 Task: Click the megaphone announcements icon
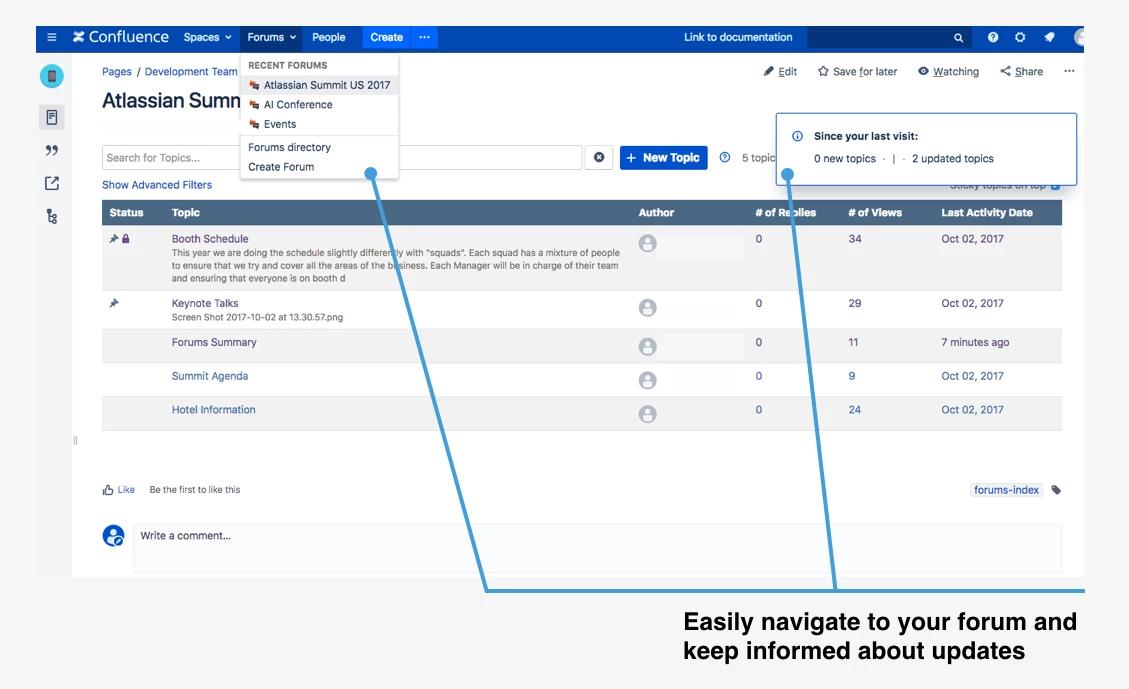point(1048,37)
